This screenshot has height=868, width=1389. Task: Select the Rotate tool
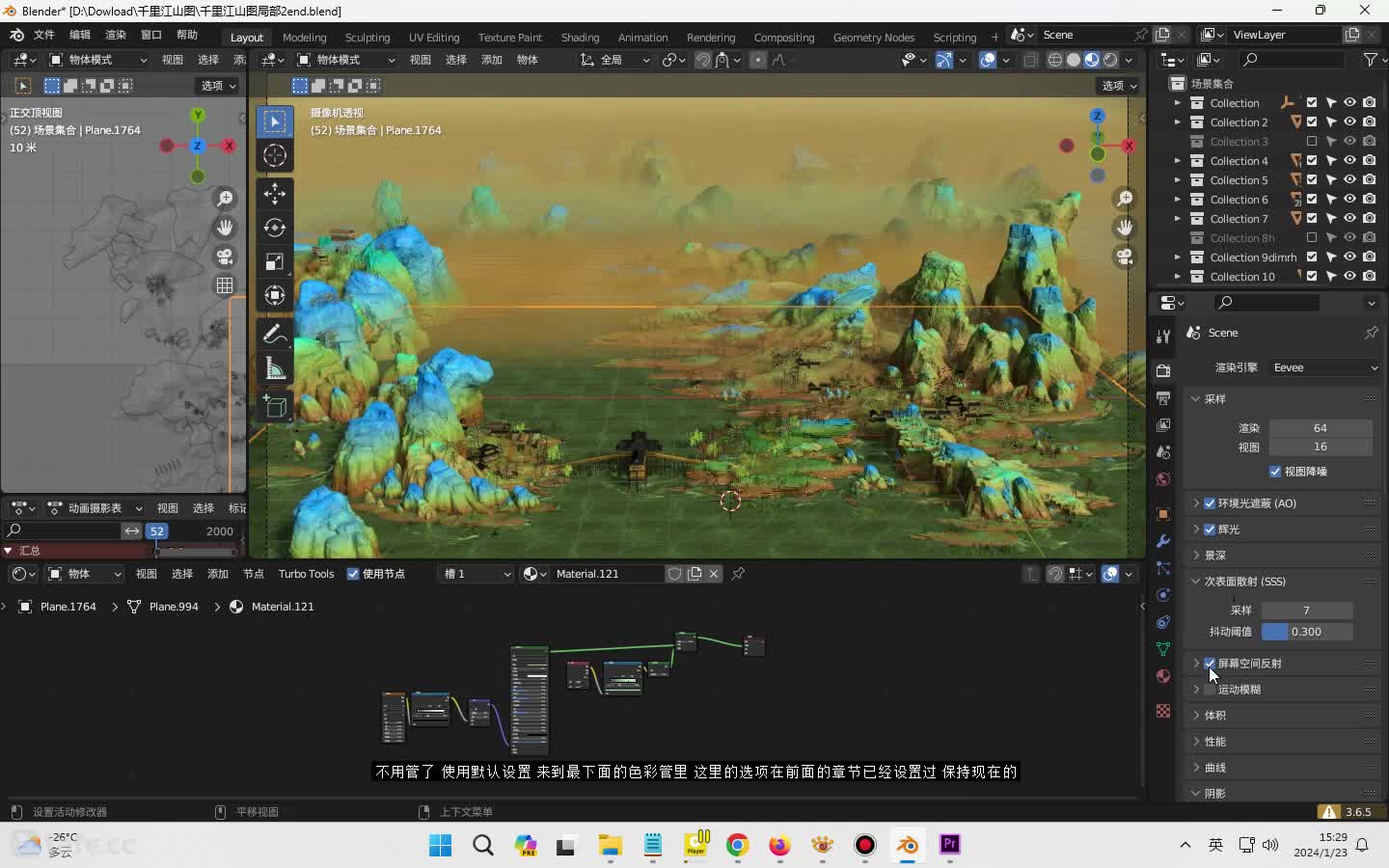pos(275,228)
